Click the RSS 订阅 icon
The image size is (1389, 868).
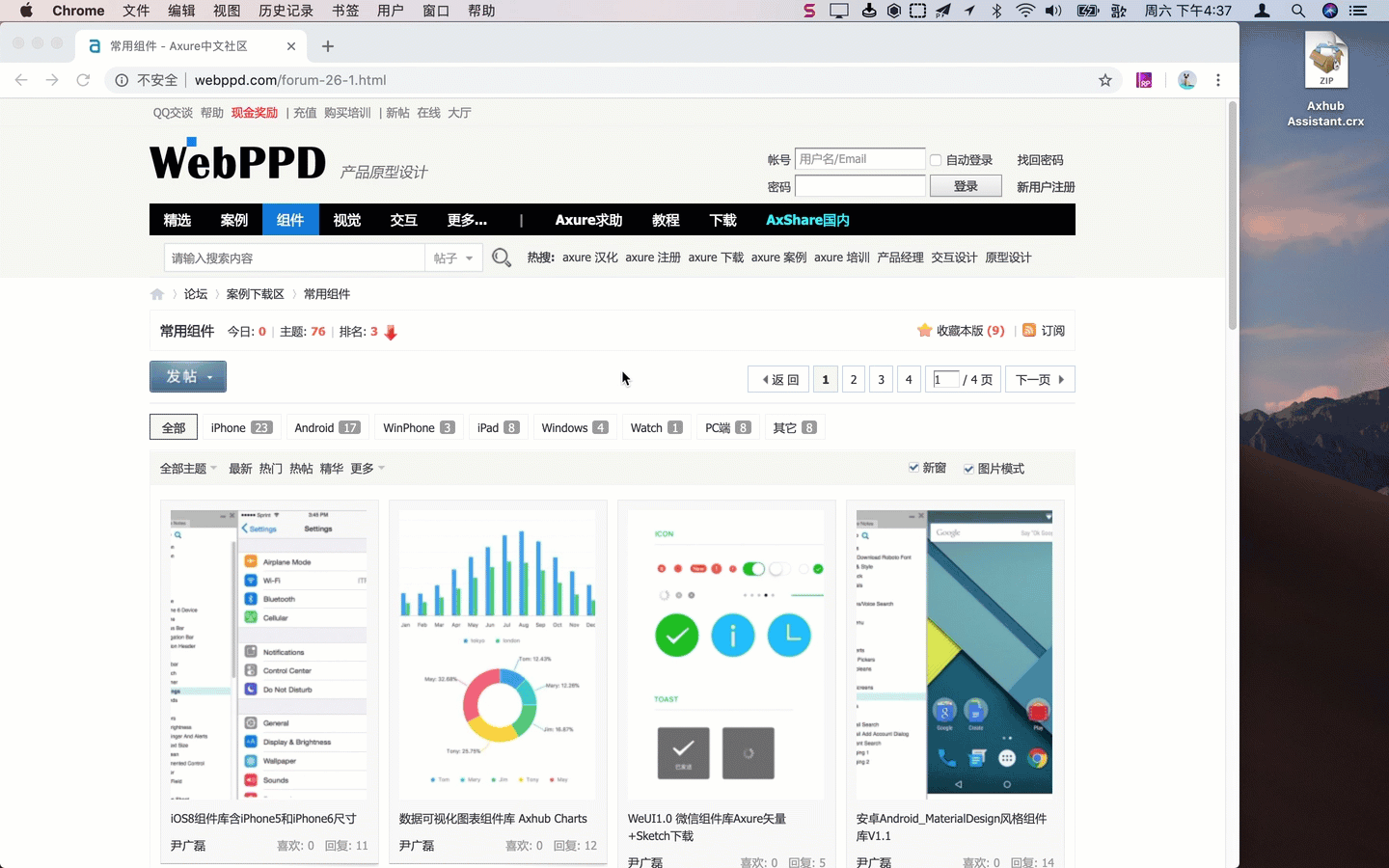click(1029, 331)
